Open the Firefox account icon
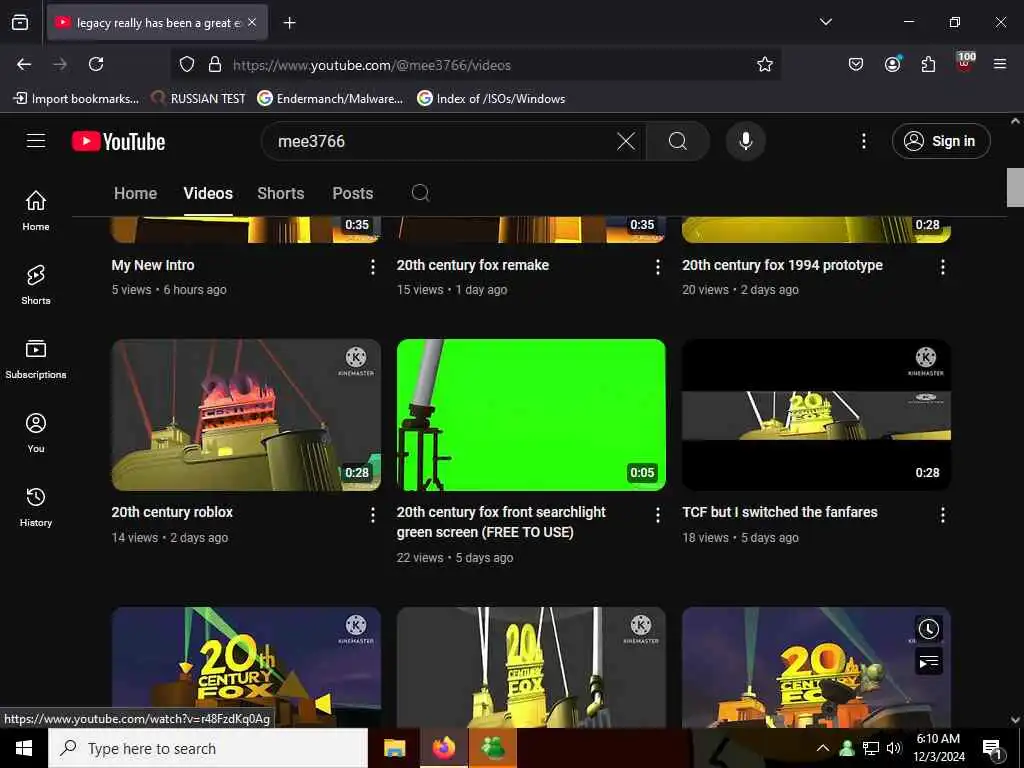Screen dimensions: 1024x768 893,64
